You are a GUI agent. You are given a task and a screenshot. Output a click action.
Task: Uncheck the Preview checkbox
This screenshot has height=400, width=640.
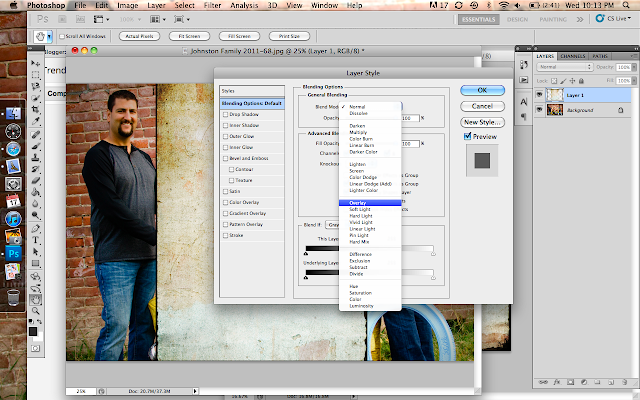point(467,137)
